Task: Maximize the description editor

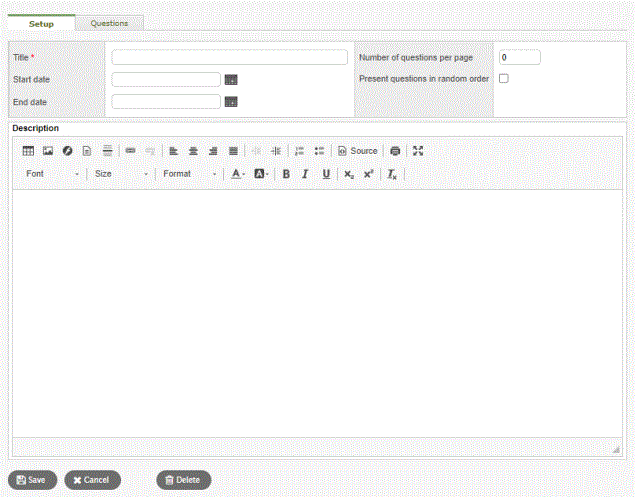Action: [419, 151]
